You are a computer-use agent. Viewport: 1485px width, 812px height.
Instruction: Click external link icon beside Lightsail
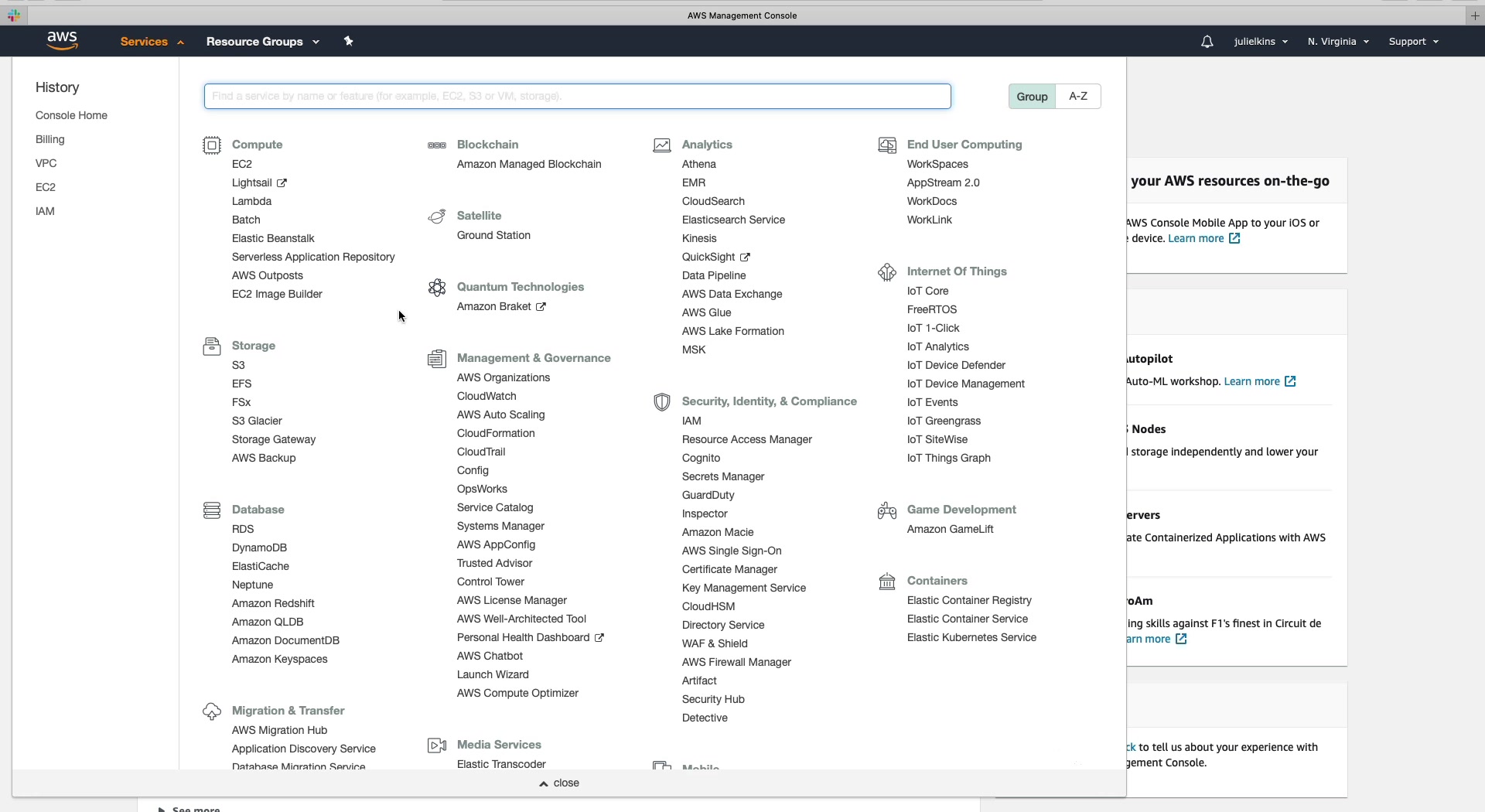[x=282, y=183]
